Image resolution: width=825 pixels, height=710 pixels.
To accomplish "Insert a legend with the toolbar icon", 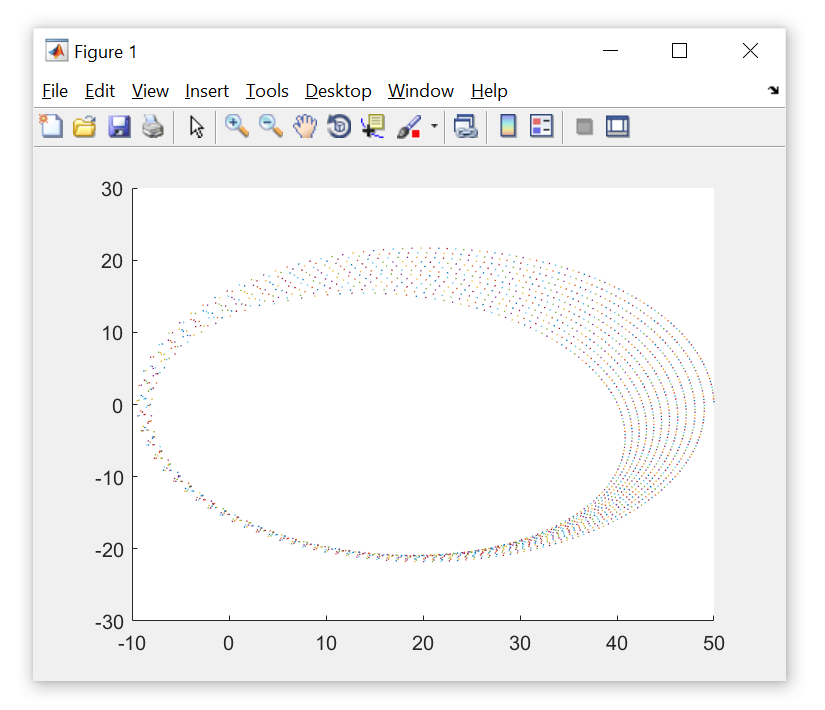I will coord(541,126).
